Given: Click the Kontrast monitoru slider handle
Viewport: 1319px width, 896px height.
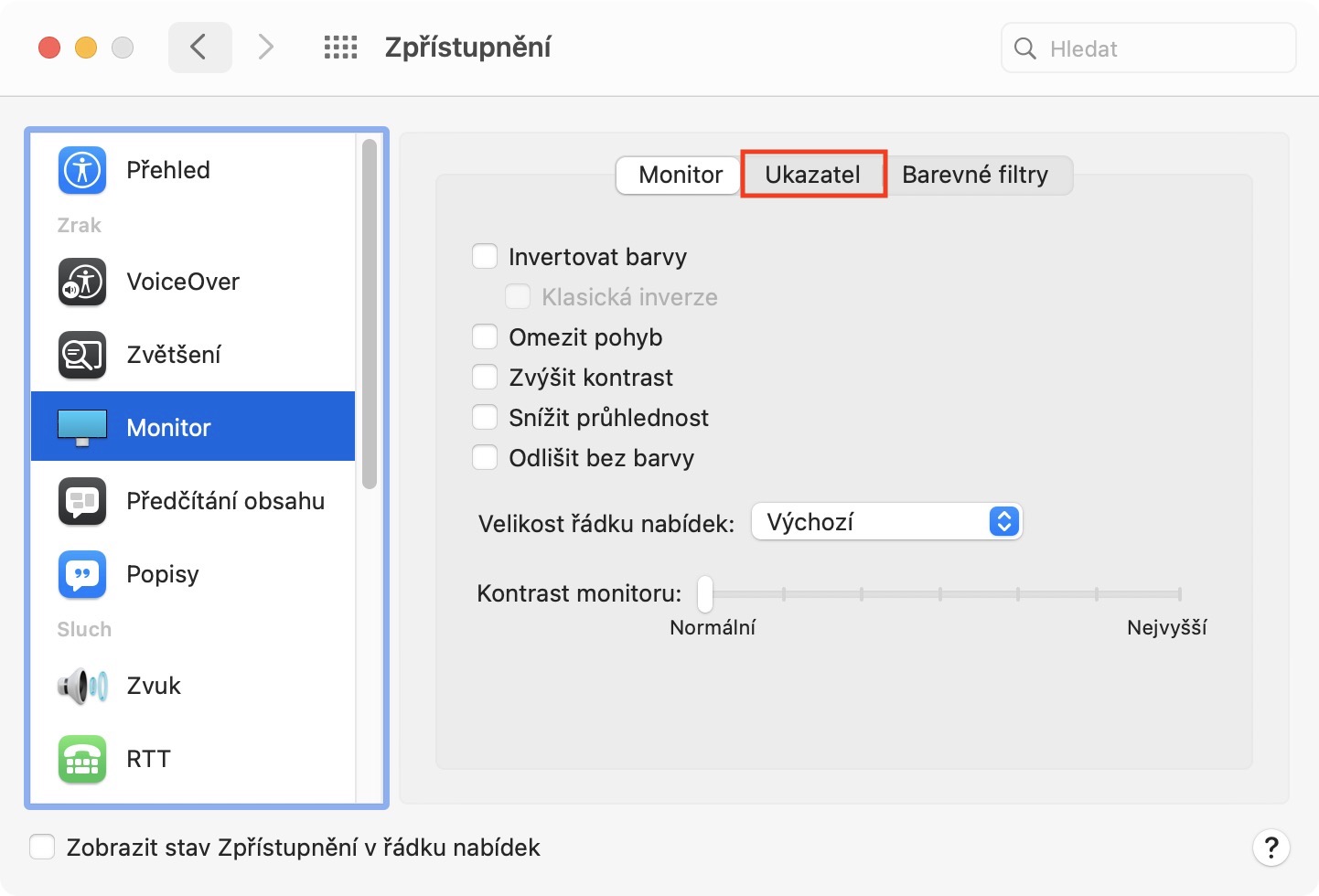Looking at the screenshot, I should 705,594.
